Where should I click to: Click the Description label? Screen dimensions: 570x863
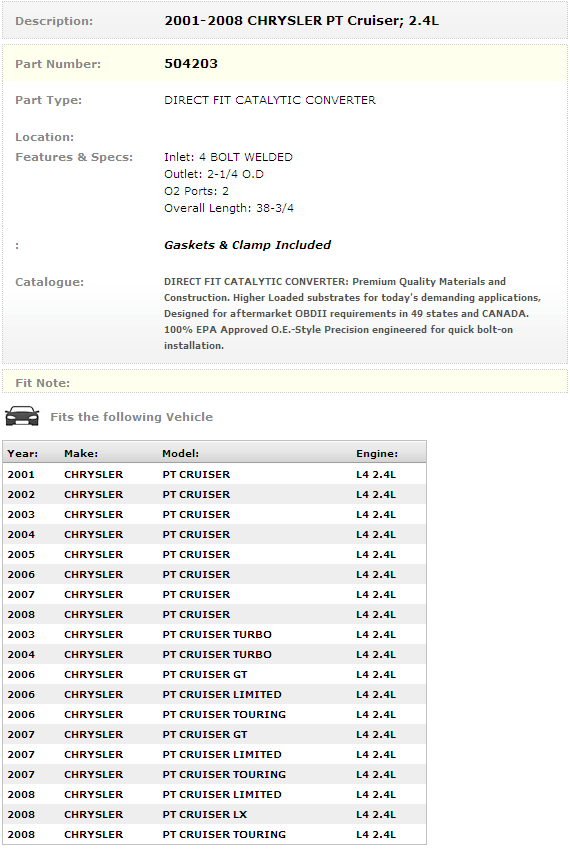(54, 21)
